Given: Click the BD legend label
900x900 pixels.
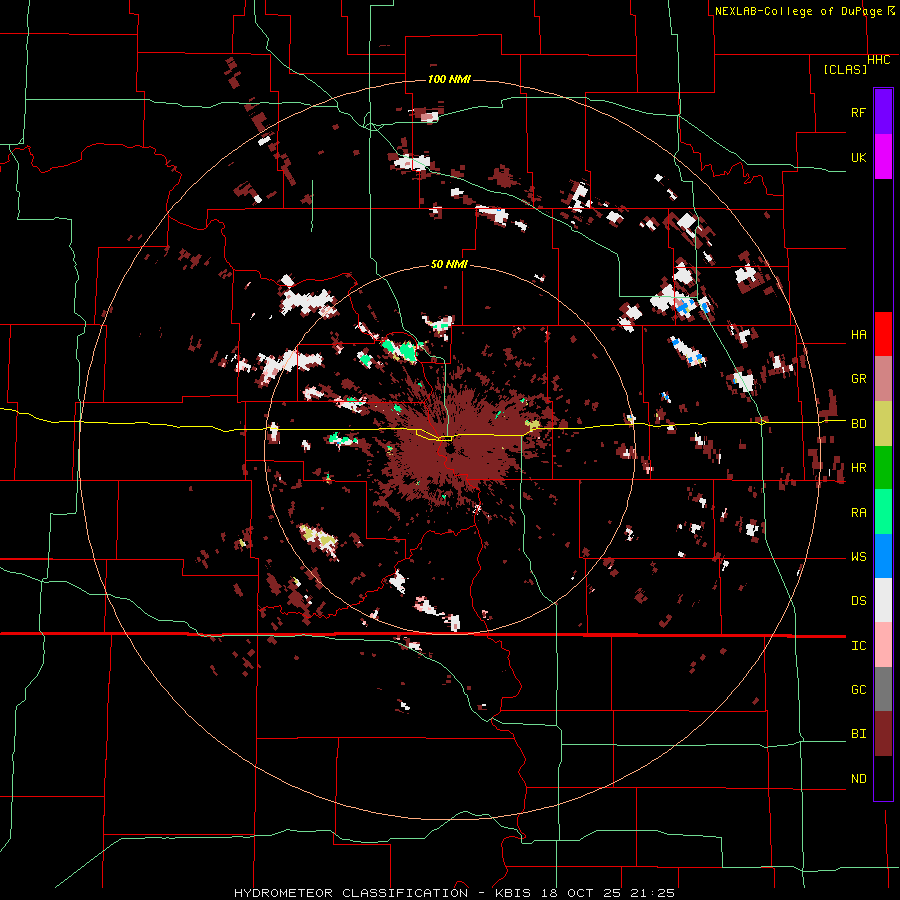Looking at the screenshot, I should [x=858, y=424].
